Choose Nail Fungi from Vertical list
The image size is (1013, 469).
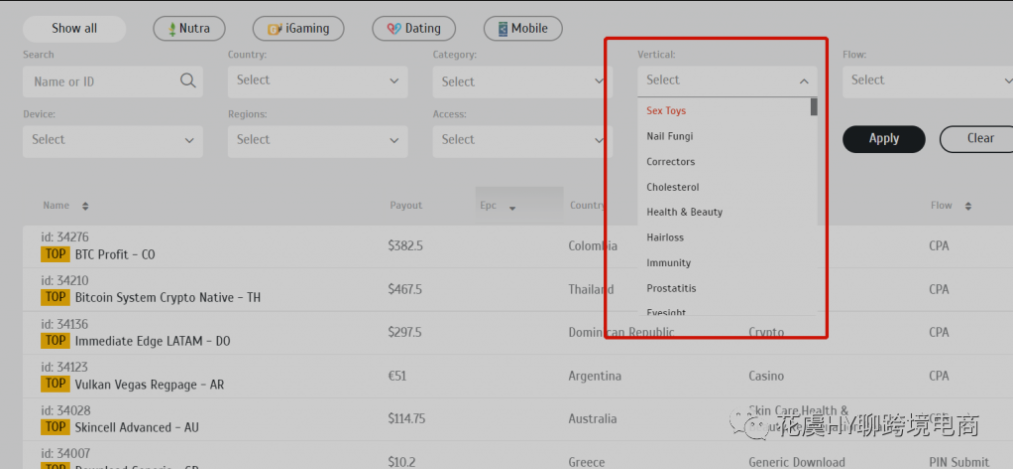(670, 136)
